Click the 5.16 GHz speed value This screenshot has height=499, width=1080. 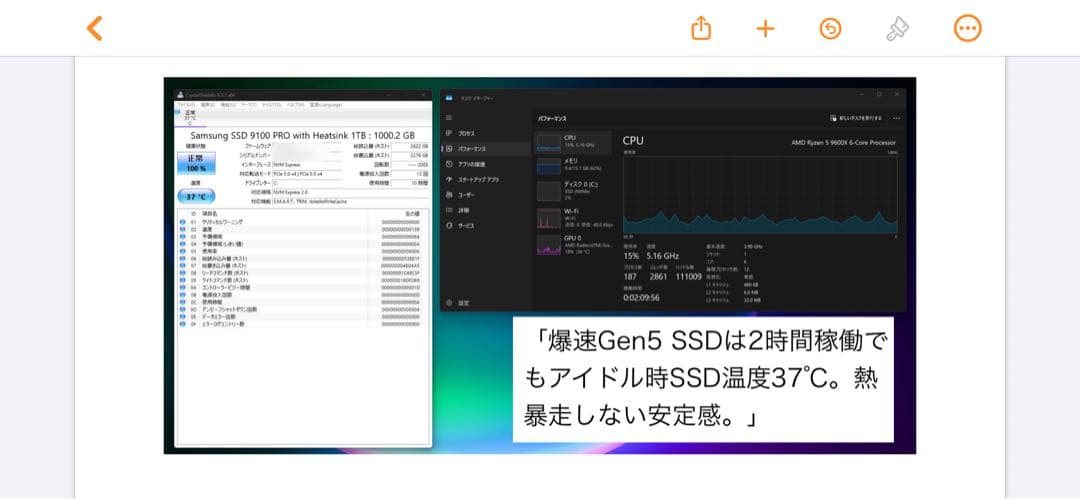coord(662,256)
